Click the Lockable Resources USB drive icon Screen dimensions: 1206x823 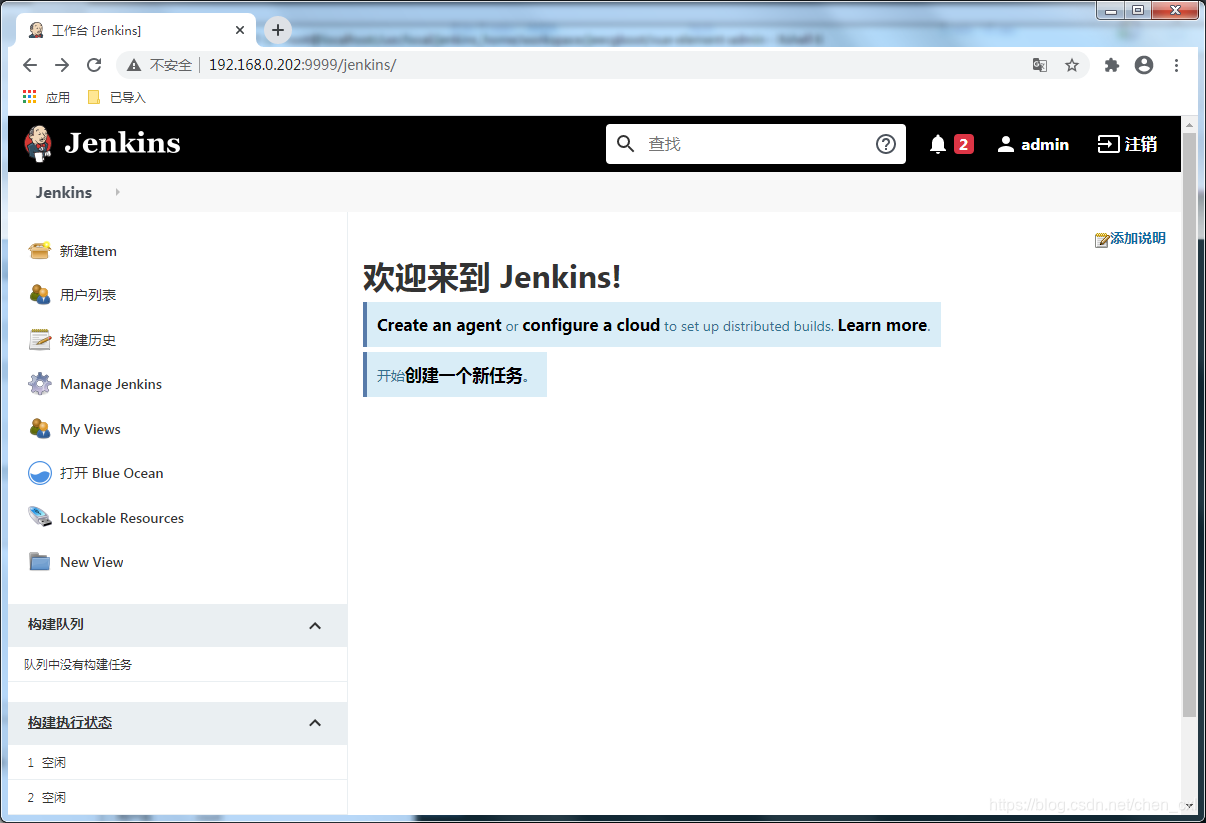(40, 518)
